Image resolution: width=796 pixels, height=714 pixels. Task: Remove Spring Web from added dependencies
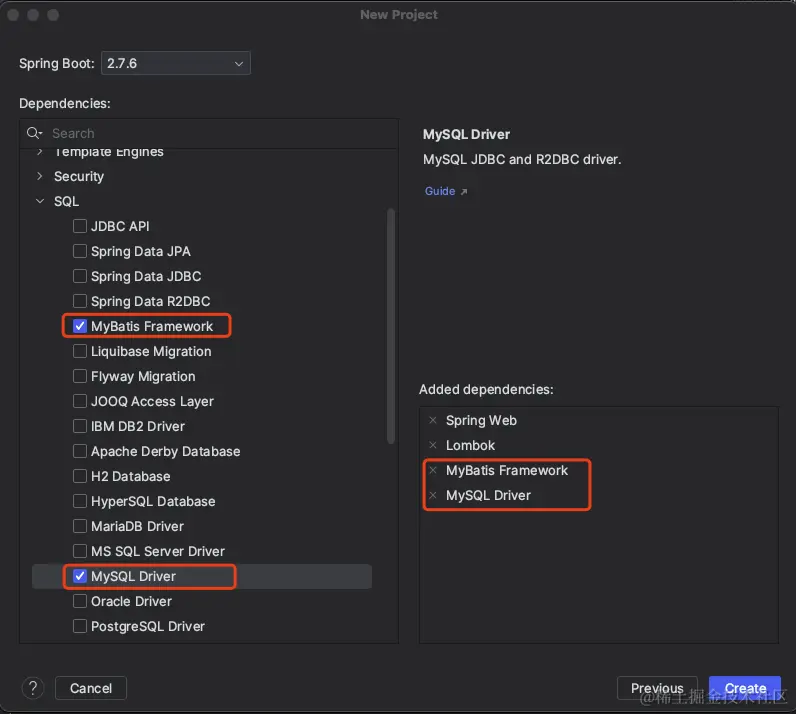click(432, 421)
